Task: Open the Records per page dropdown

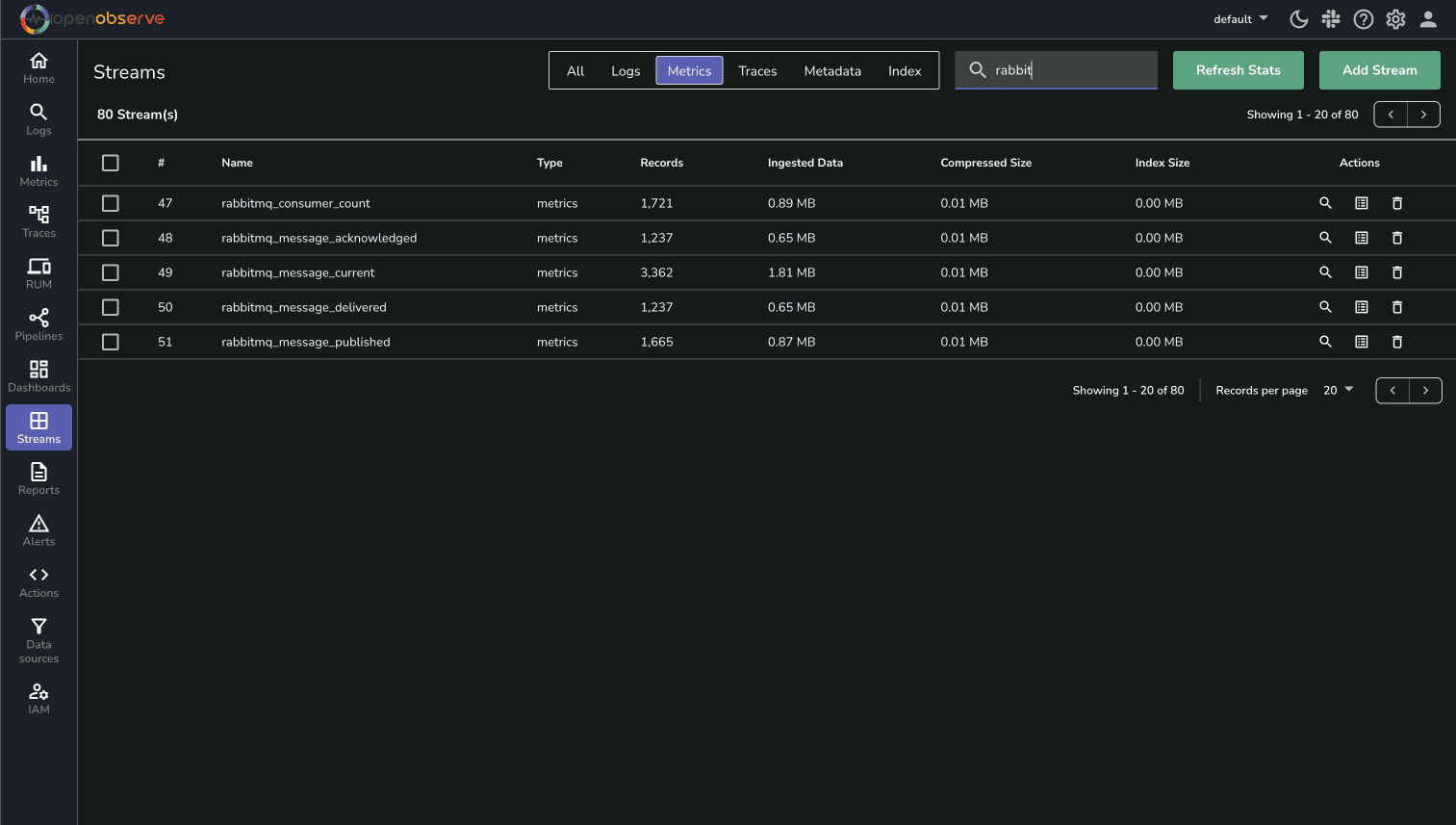Action: point(1338,390)
